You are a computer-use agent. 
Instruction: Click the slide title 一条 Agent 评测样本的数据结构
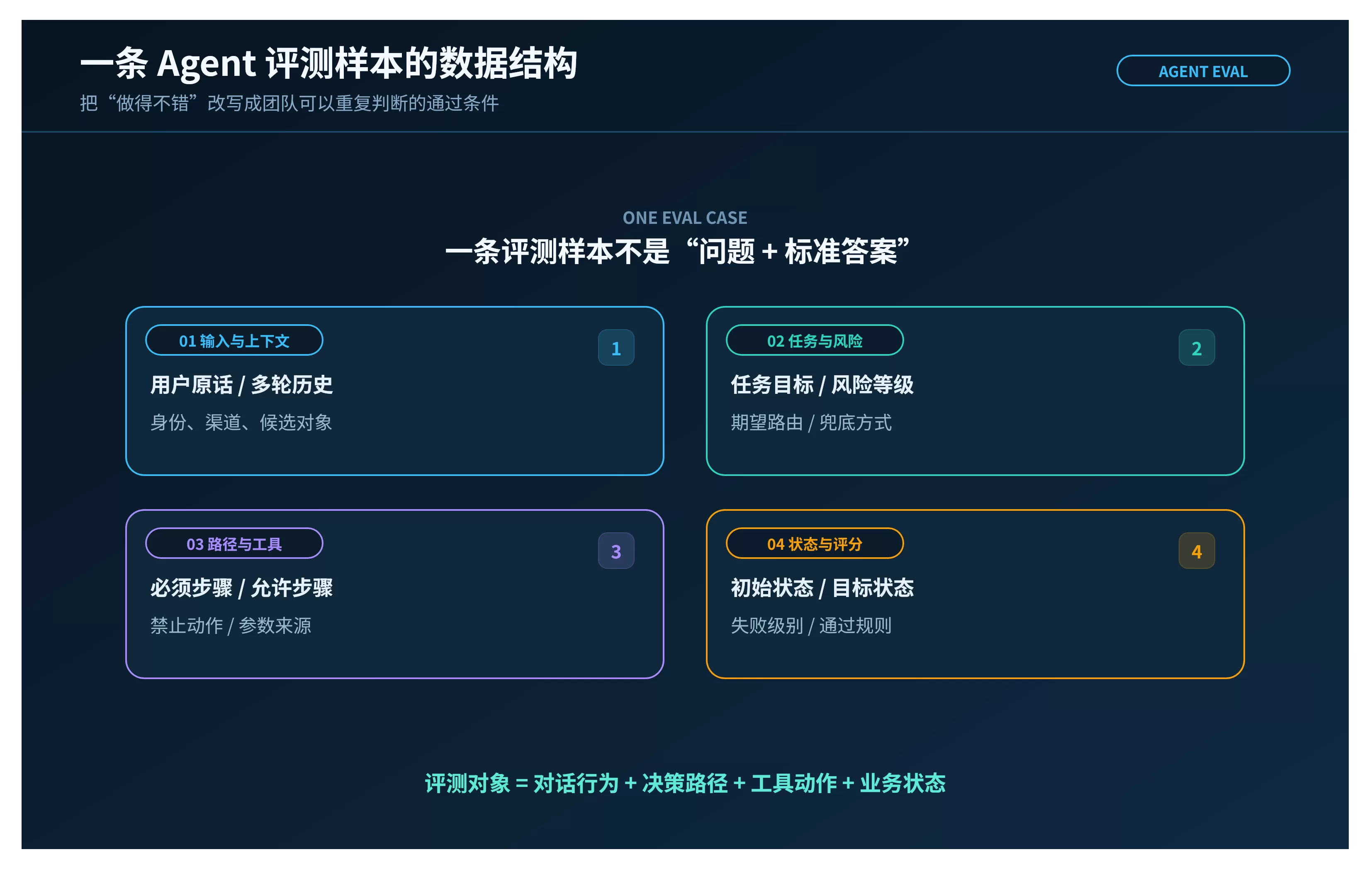click(x=329, y=63)
